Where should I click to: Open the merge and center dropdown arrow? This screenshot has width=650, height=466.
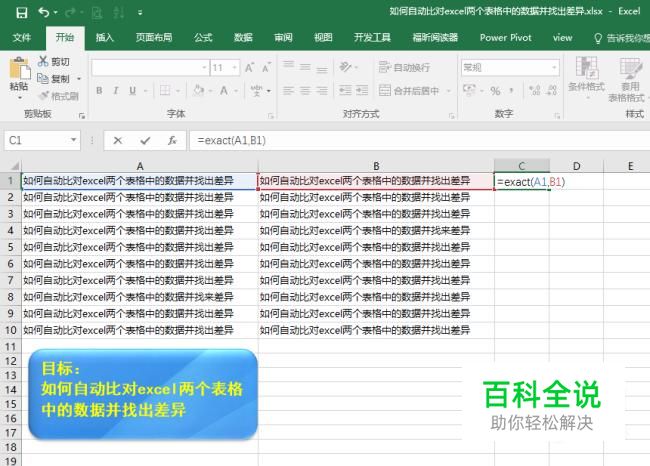448,91
